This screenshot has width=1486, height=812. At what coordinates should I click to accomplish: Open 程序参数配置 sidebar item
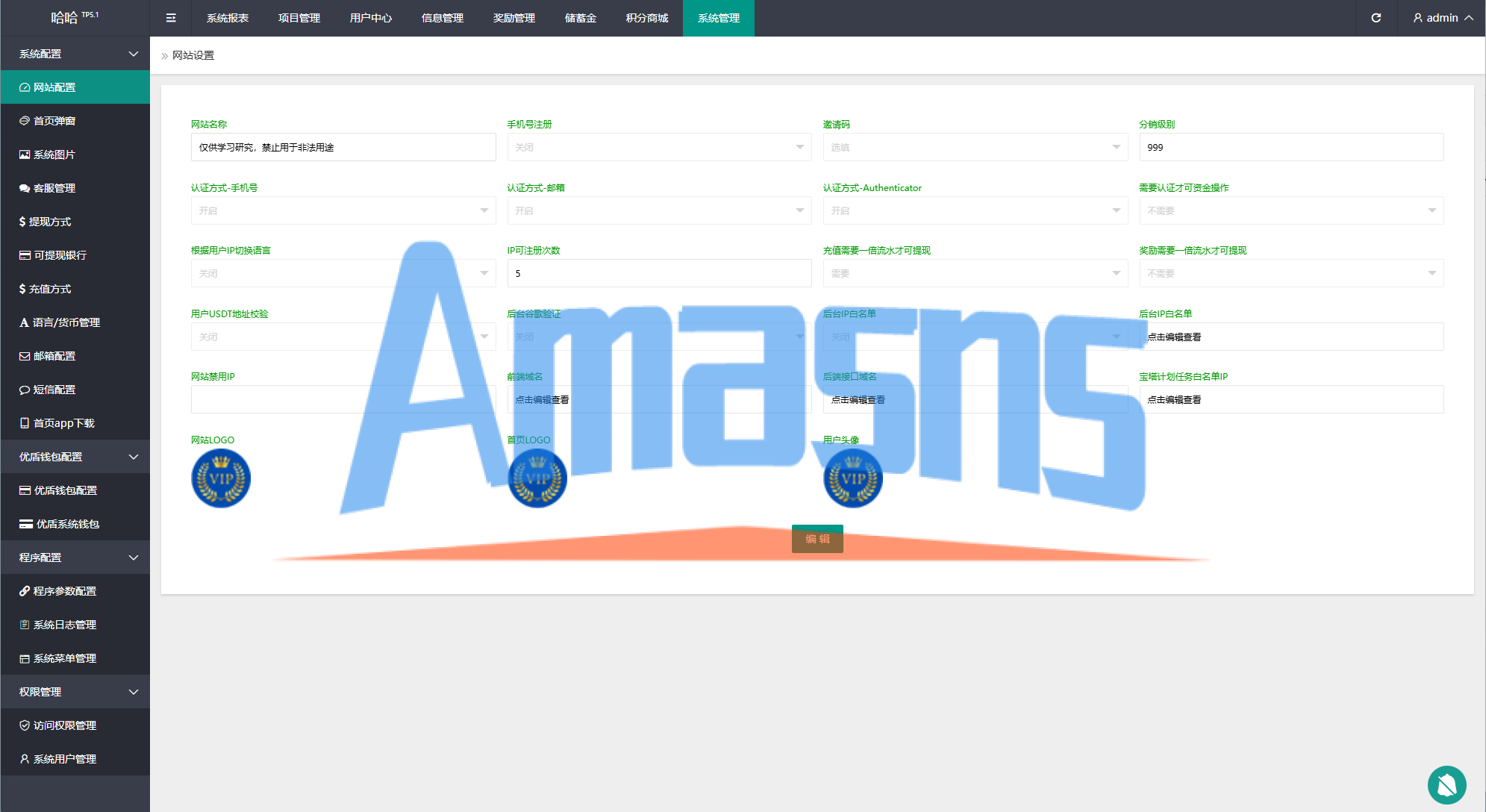click(x=64, y=591)
